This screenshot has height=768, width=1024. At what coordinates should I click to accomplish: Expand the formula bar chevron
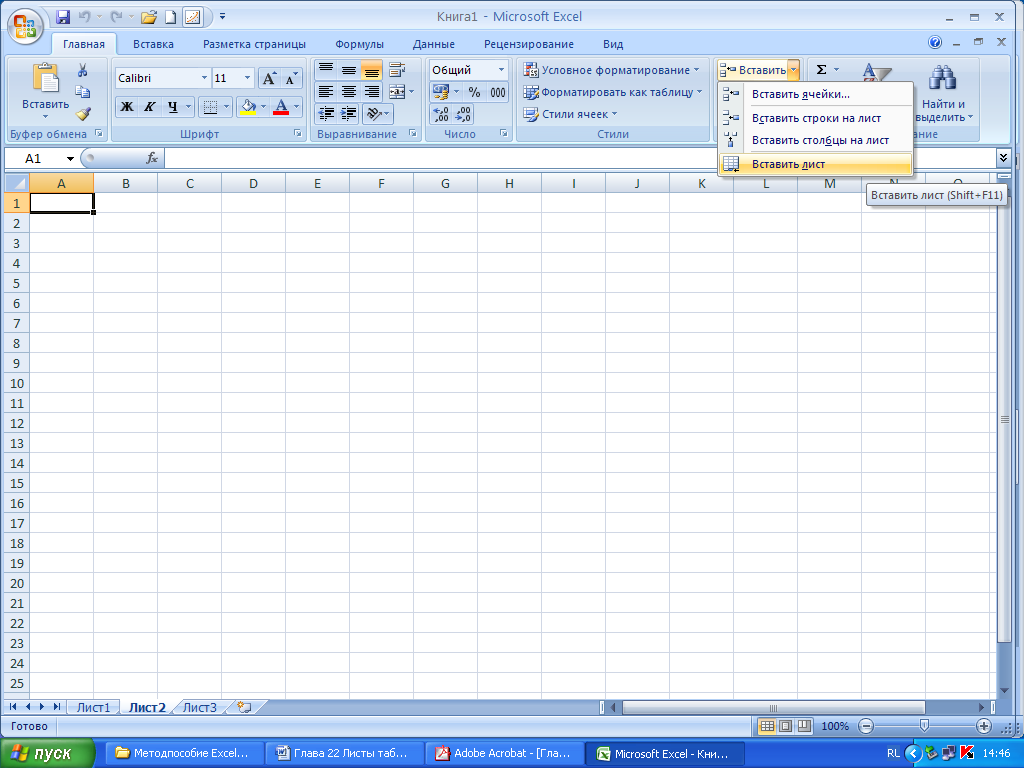click(1004, 157)
